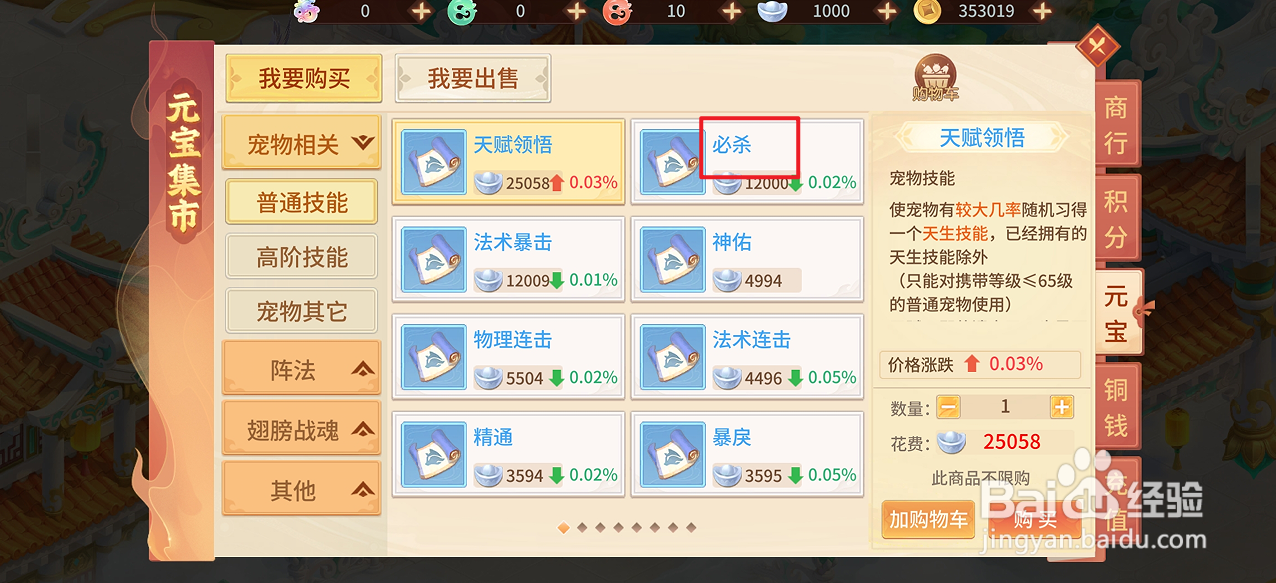
Task: Open the shopping cart icon
Action: coord(935,79)
